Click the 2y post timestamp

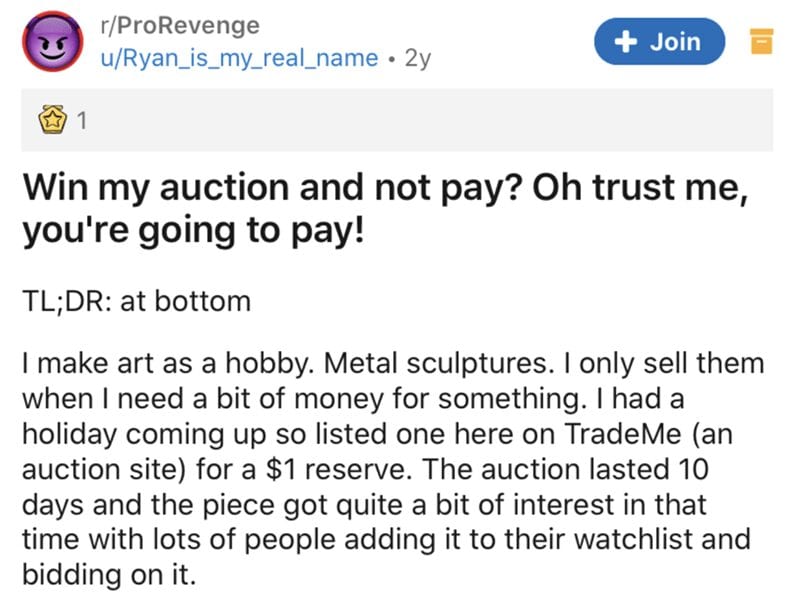point(418,59)
